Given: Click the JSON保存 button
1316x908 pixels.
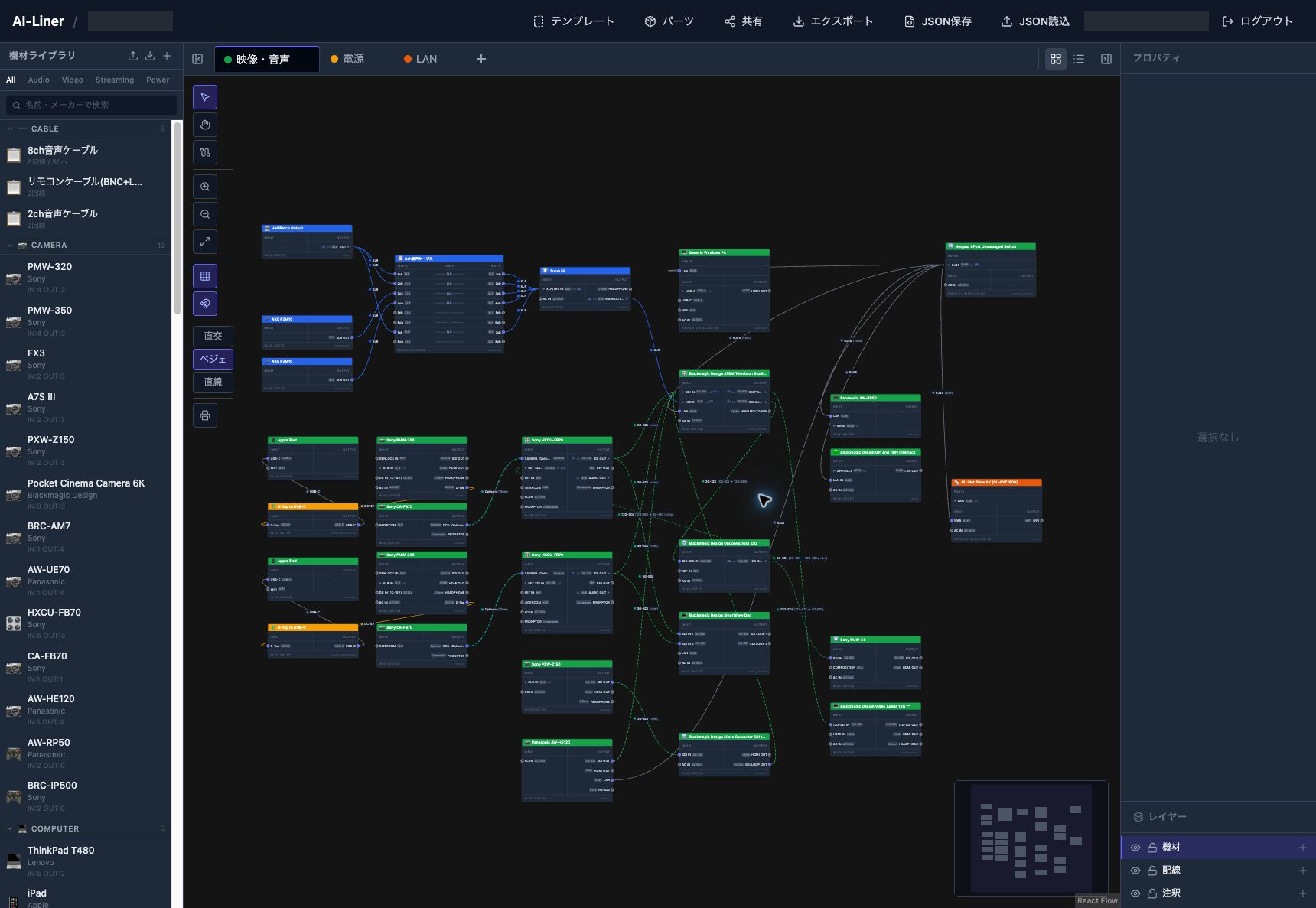Looking at the screenshot, I should tap(938, 21).
